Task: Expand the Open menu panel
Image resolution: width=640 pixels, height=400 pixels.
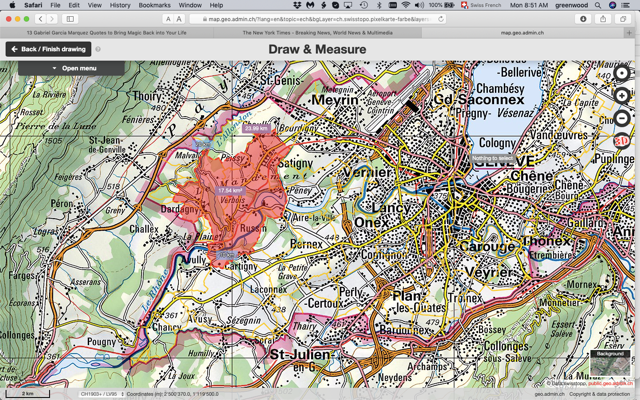Action: coord(72,68)
